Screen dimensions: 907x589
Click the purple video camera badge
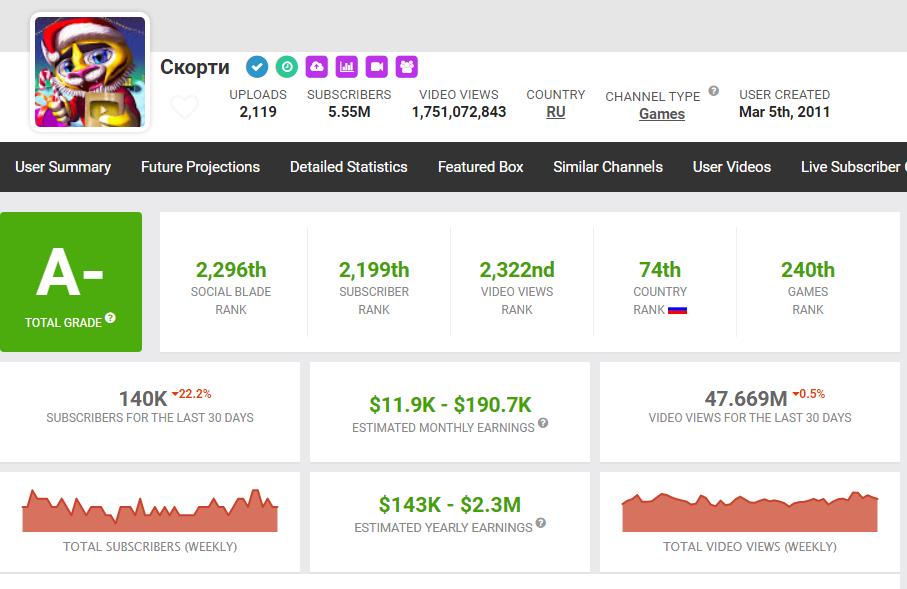pyautogui.click(x=377, y=67)
